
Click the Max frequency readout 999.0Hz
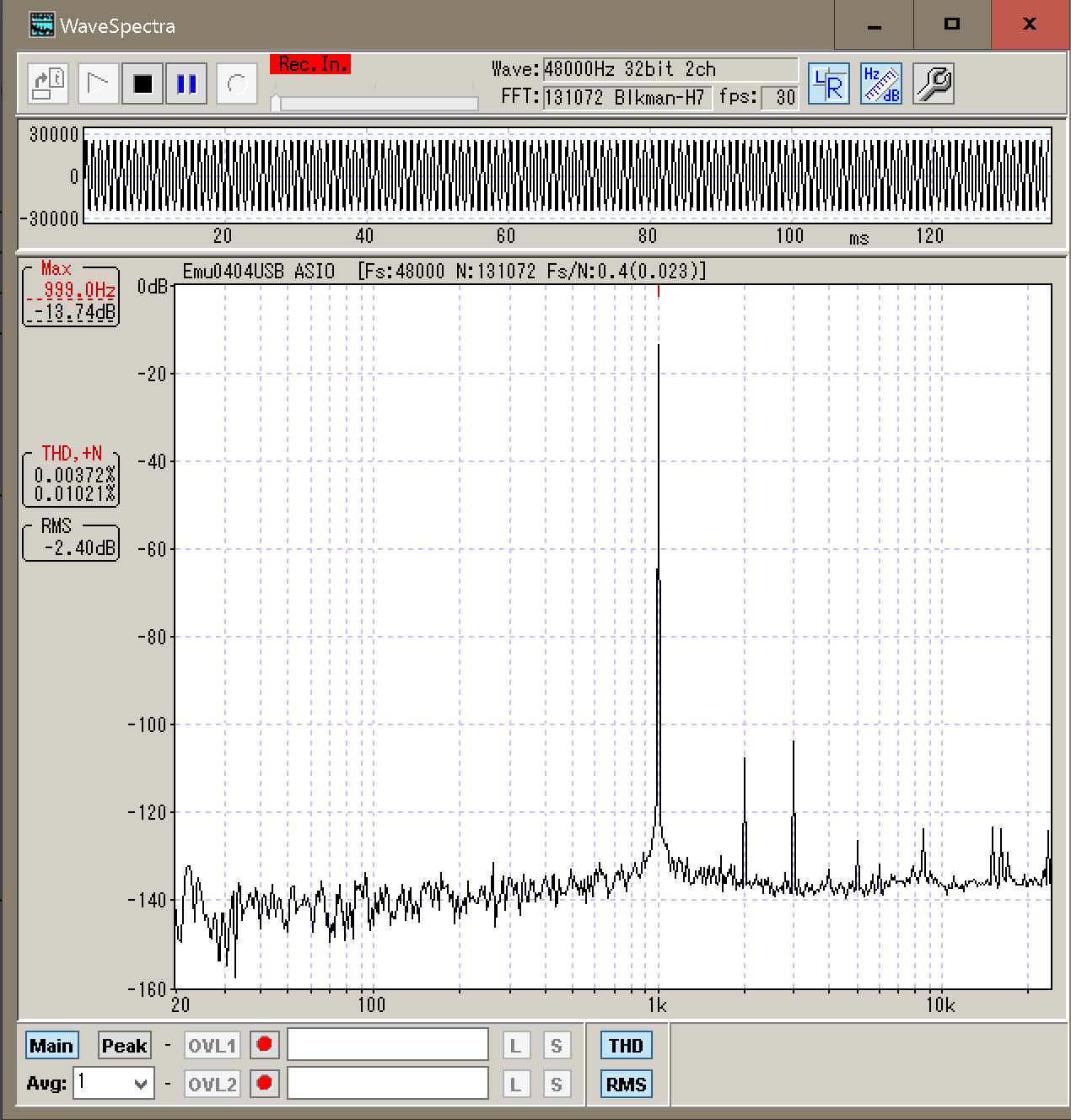tap(79, 291)
